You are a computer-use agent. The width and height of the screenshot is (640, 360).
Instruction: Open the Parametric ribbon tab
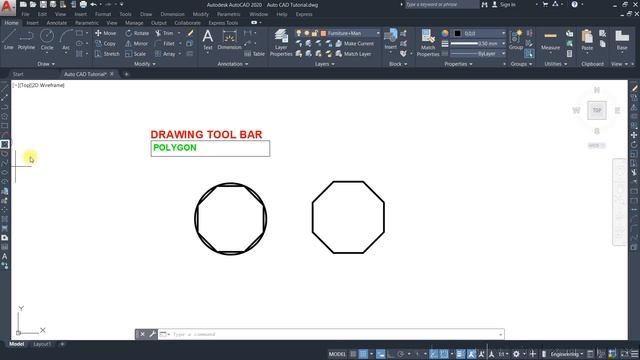point(87,23)
